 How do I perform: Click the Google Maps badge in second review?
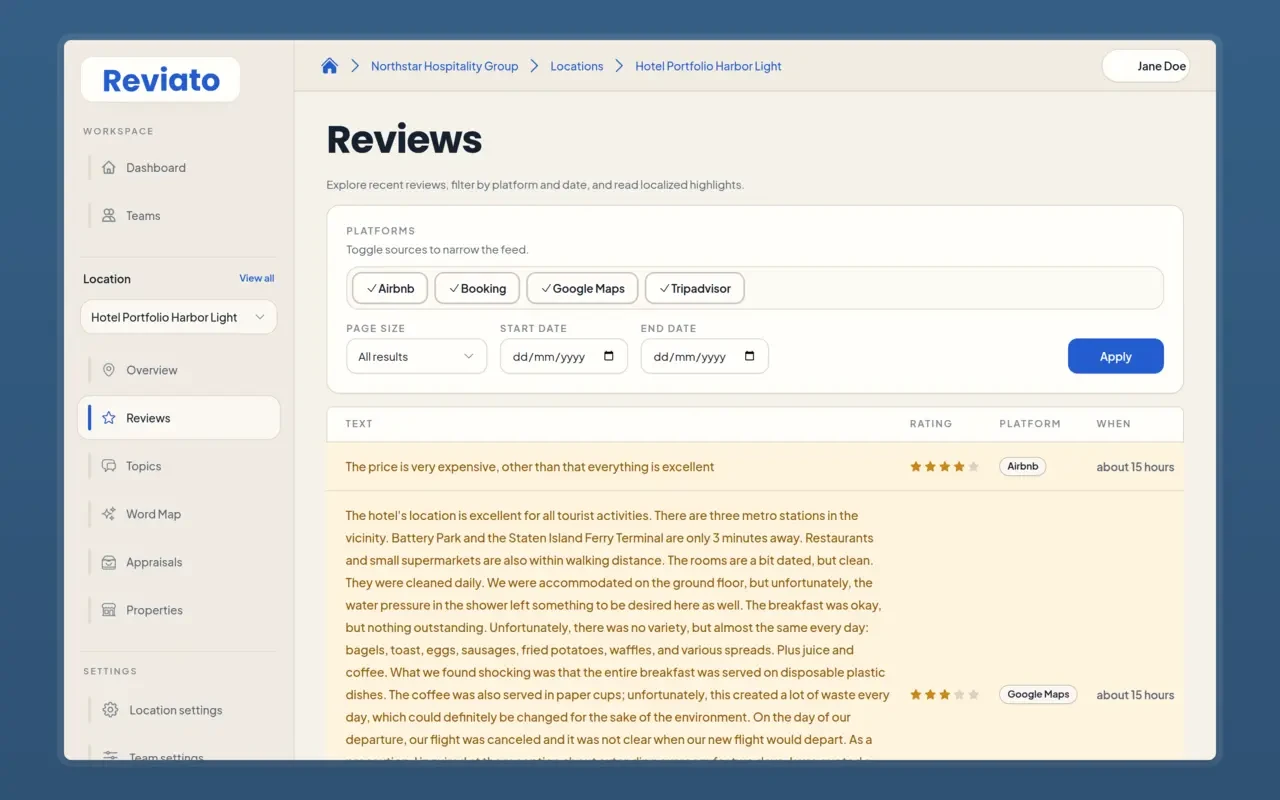(1038, 694)
